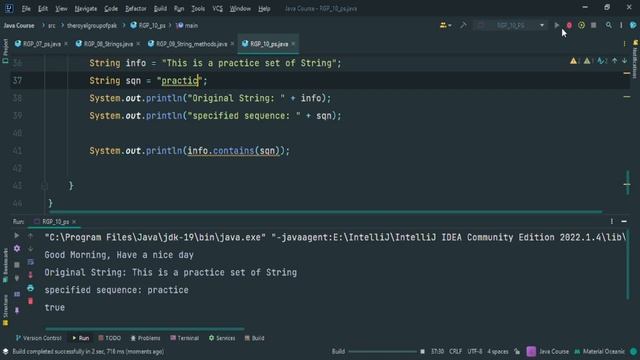The height and width of the screenshot is (360, 640).
Task: Open the Problems tool window
Action: 145,338
